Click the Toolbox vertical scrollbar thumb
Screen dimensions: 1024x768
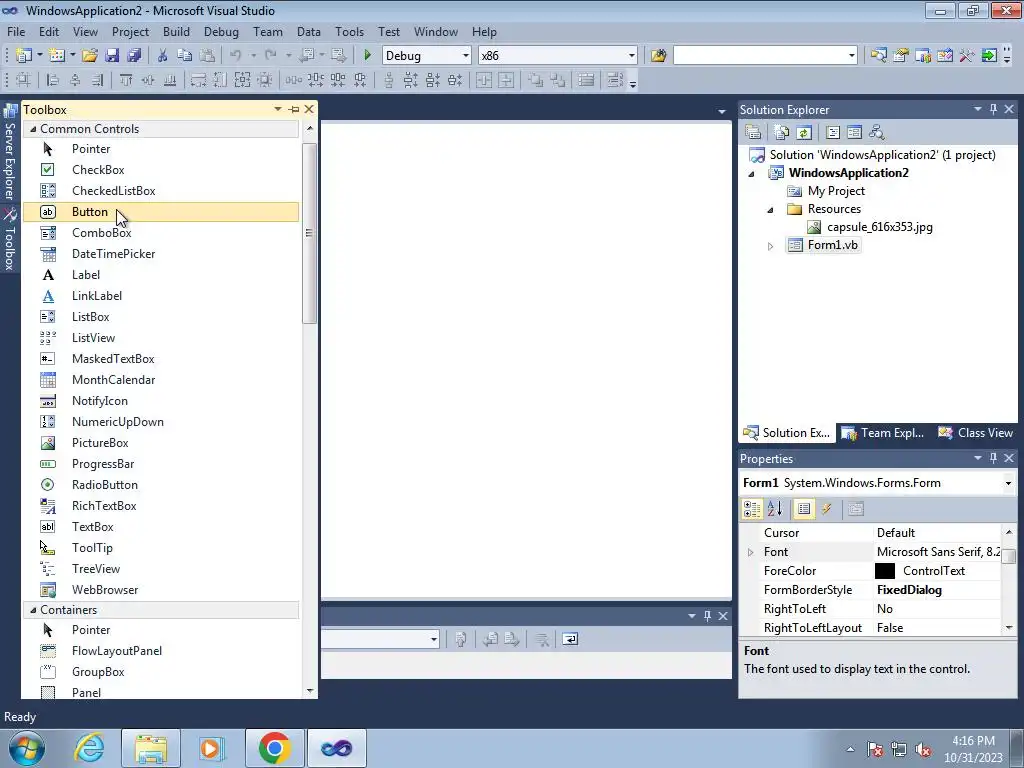pyautogui.click(x=309, y=233)
